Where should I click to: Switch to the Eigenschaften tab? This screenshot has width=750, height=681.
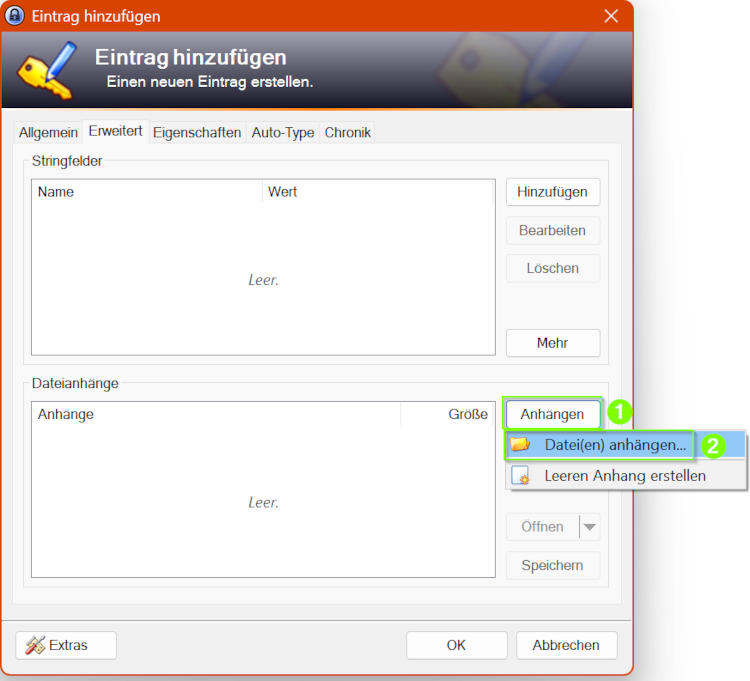197,132
